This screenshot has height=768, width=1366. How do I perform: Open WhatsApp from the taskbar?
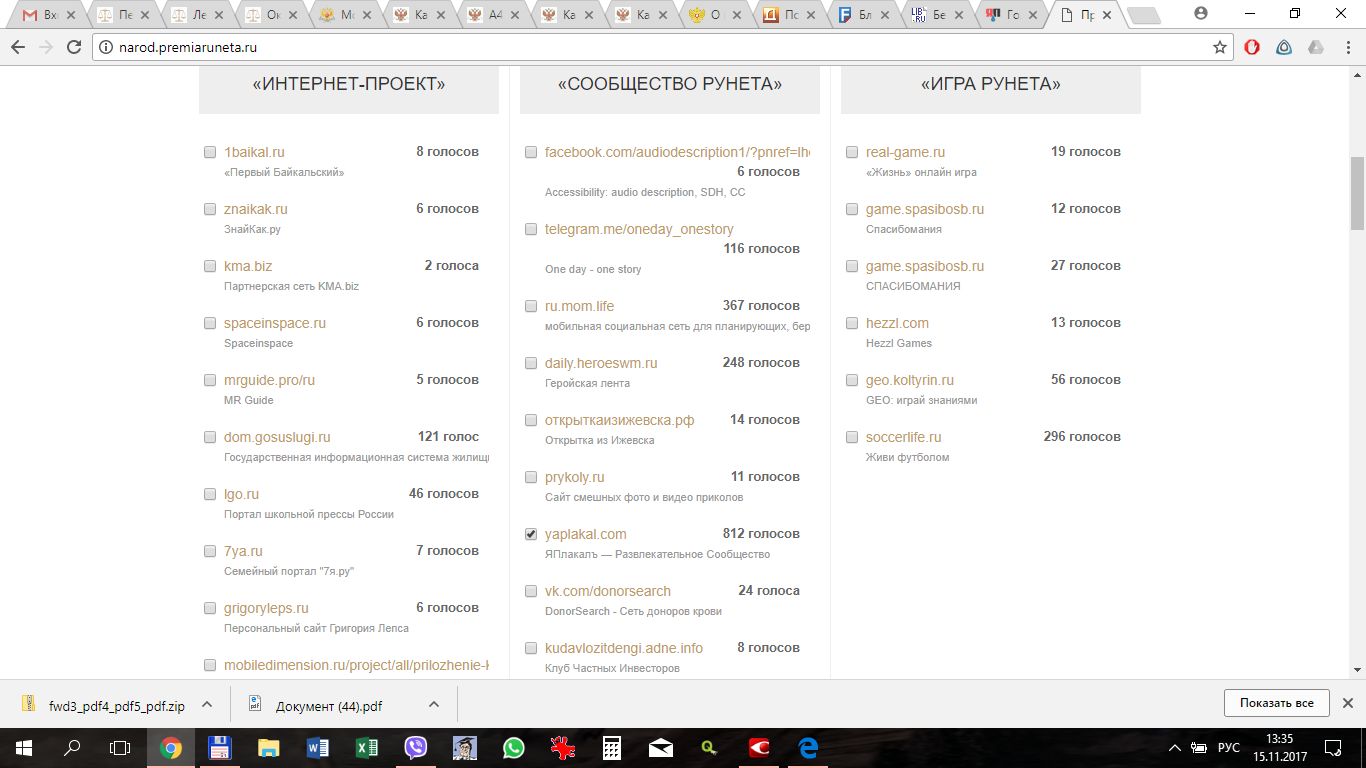click(514, 748)
